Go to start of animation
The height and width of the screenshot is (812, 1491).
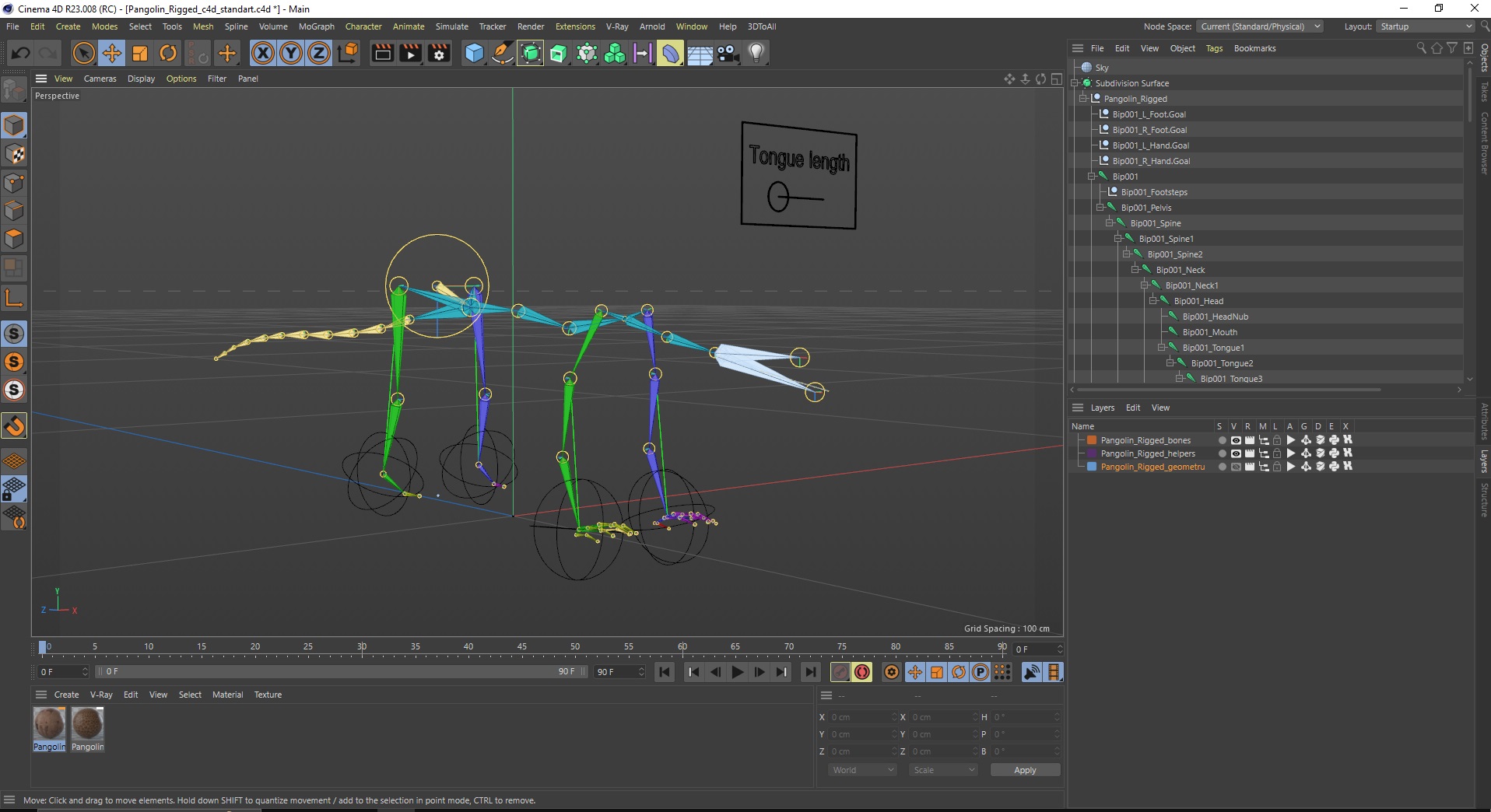tap(665, 672)
